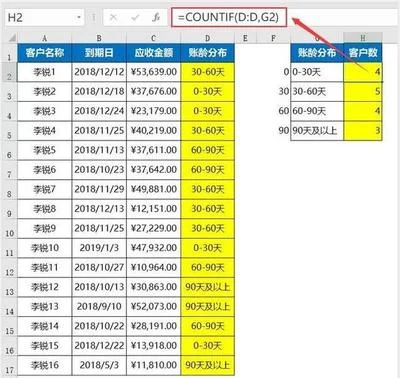Select amount cell ¥37,676.00
The width and height of the screenshot is (400, 378).
click(x=153, y=92)
